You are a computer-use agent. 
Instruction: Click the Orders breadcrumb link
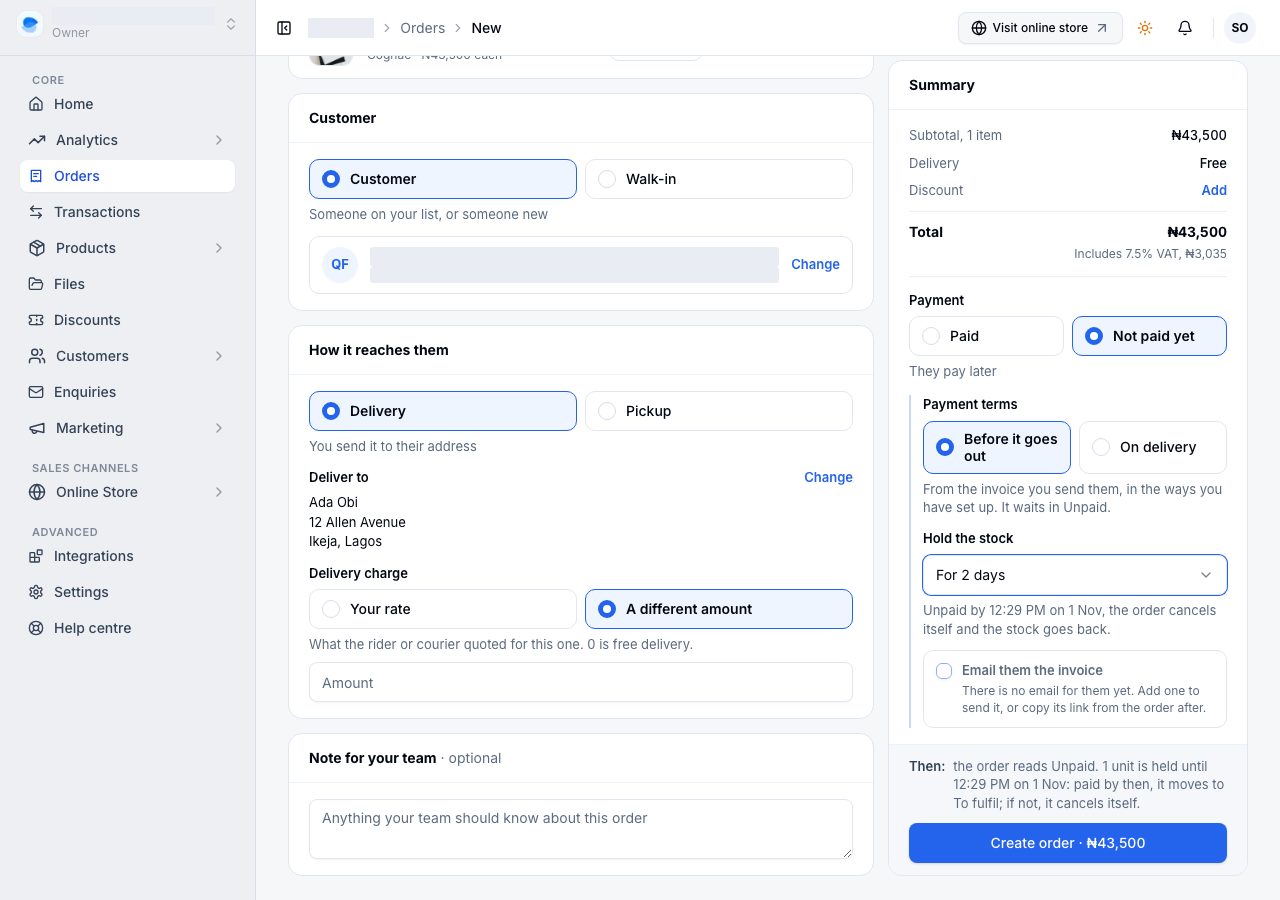pos(422,28)
